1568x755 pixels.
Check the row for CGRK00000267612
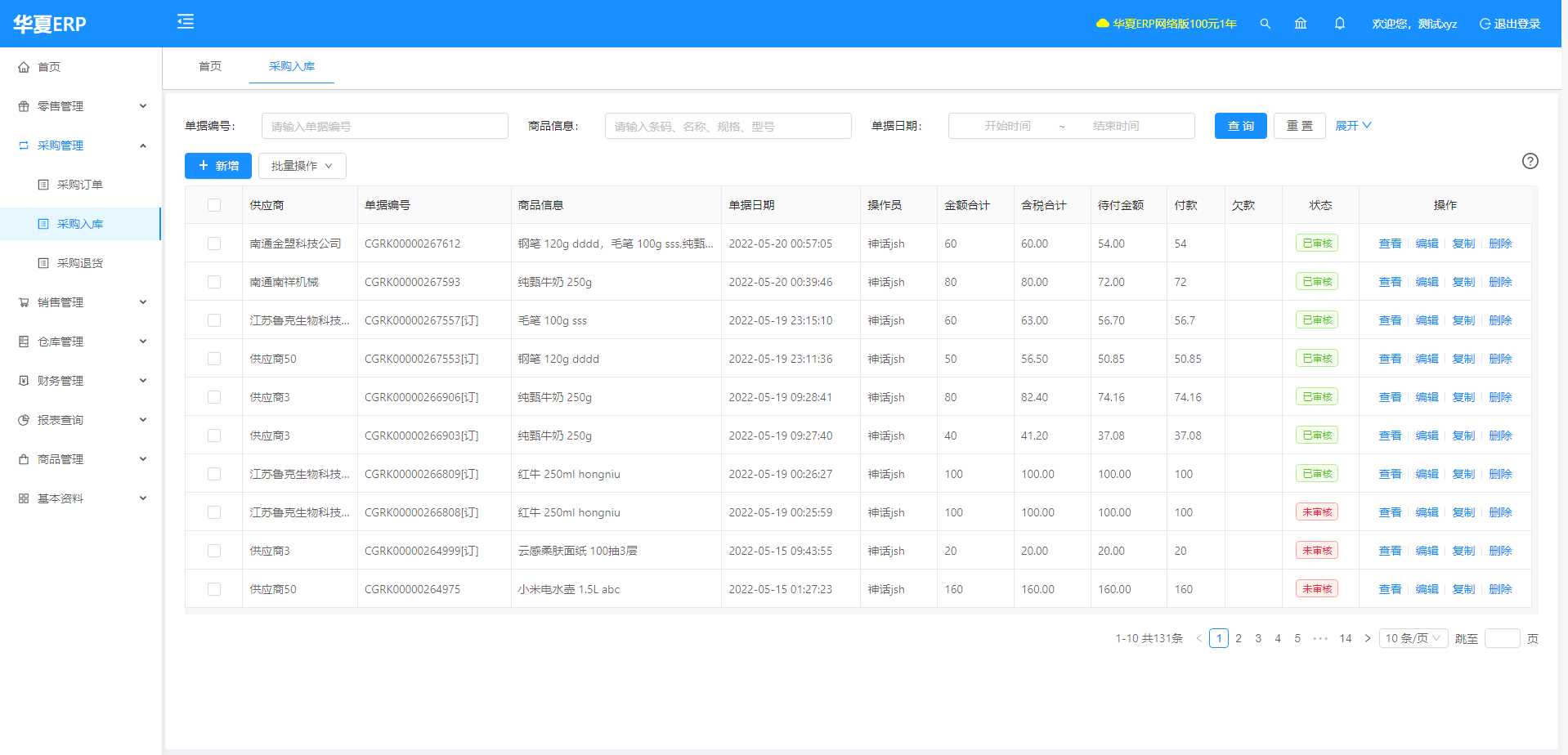pyautogui.click(x=214, y=243)
